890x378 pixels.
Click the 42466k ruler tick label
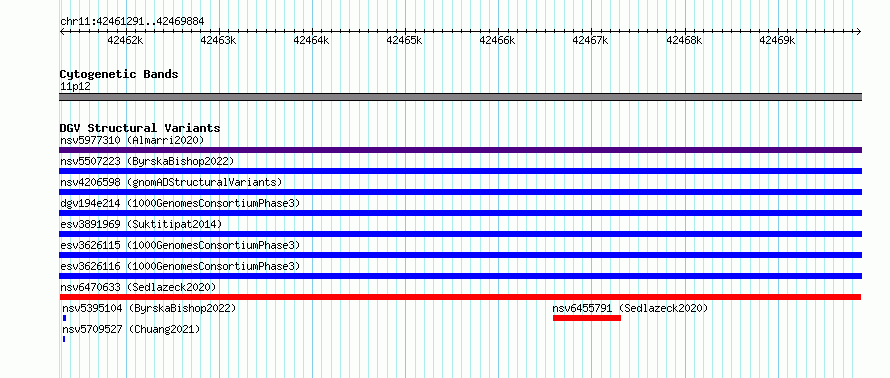point(497,40)
